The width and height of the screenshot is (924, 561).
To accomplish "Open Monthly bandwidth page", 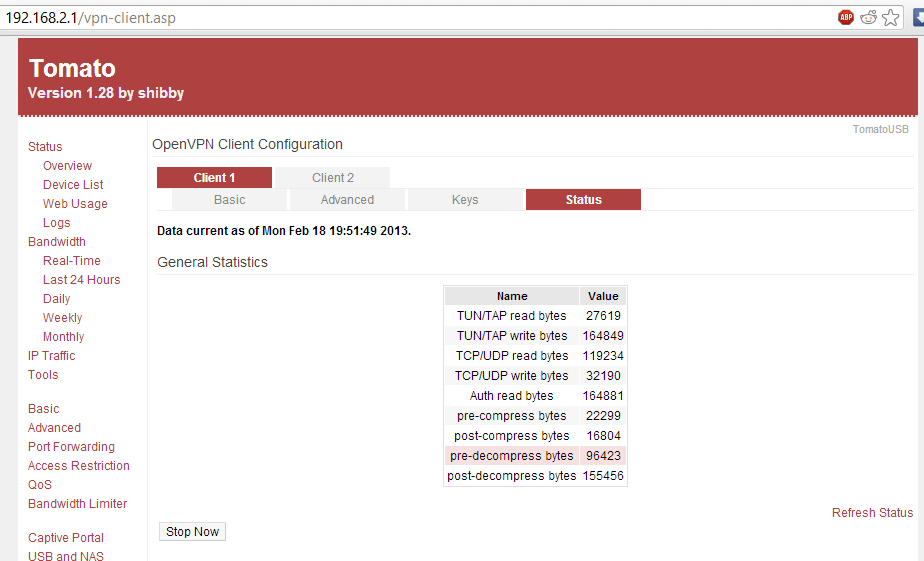I will click(63, 336).
